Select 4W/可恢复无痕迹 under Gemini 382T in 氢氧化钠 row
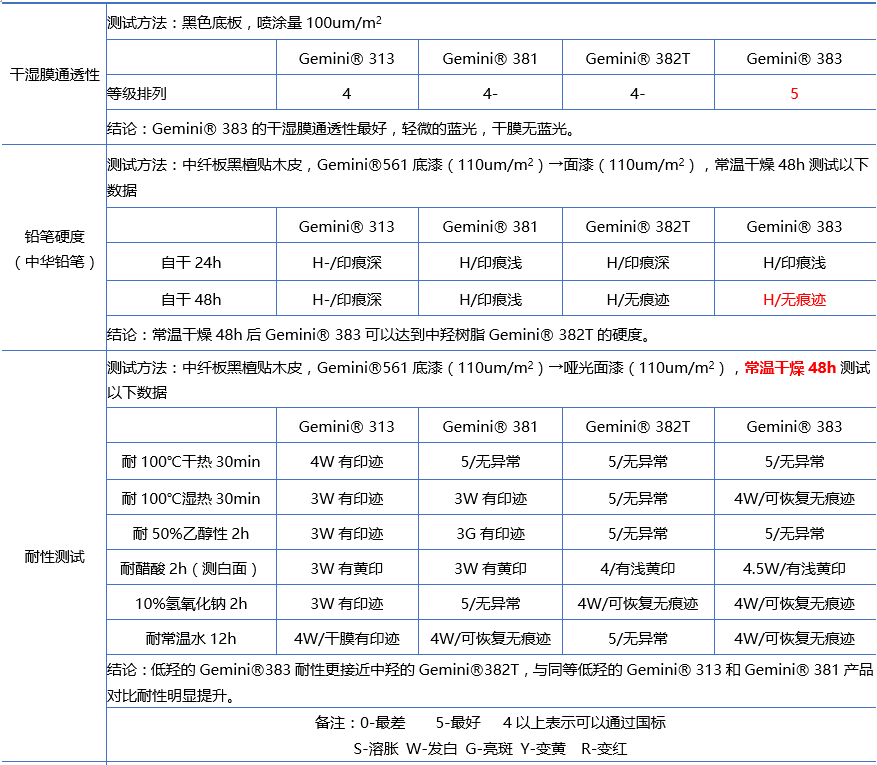 click(638, 603)
